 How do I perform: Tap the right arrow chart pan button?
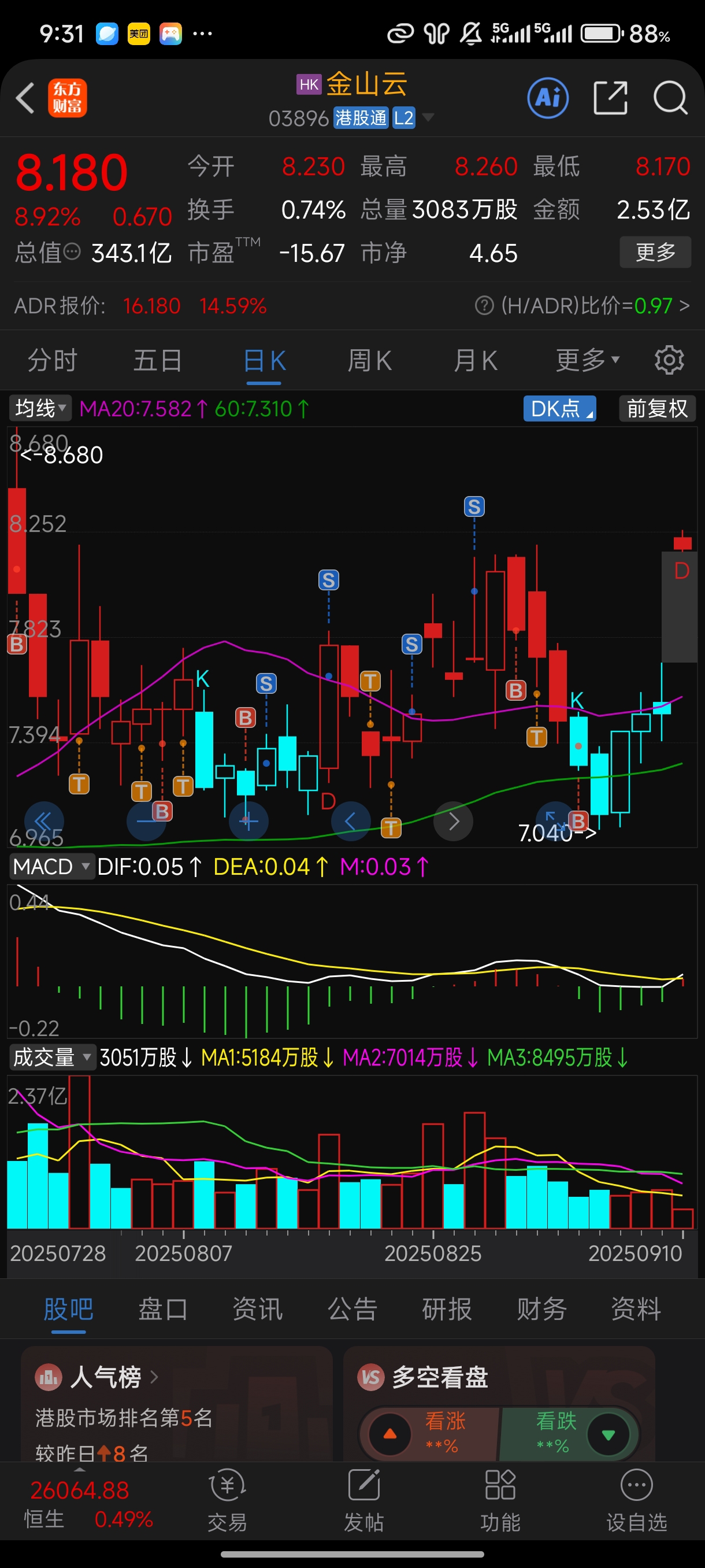(453, 821)
